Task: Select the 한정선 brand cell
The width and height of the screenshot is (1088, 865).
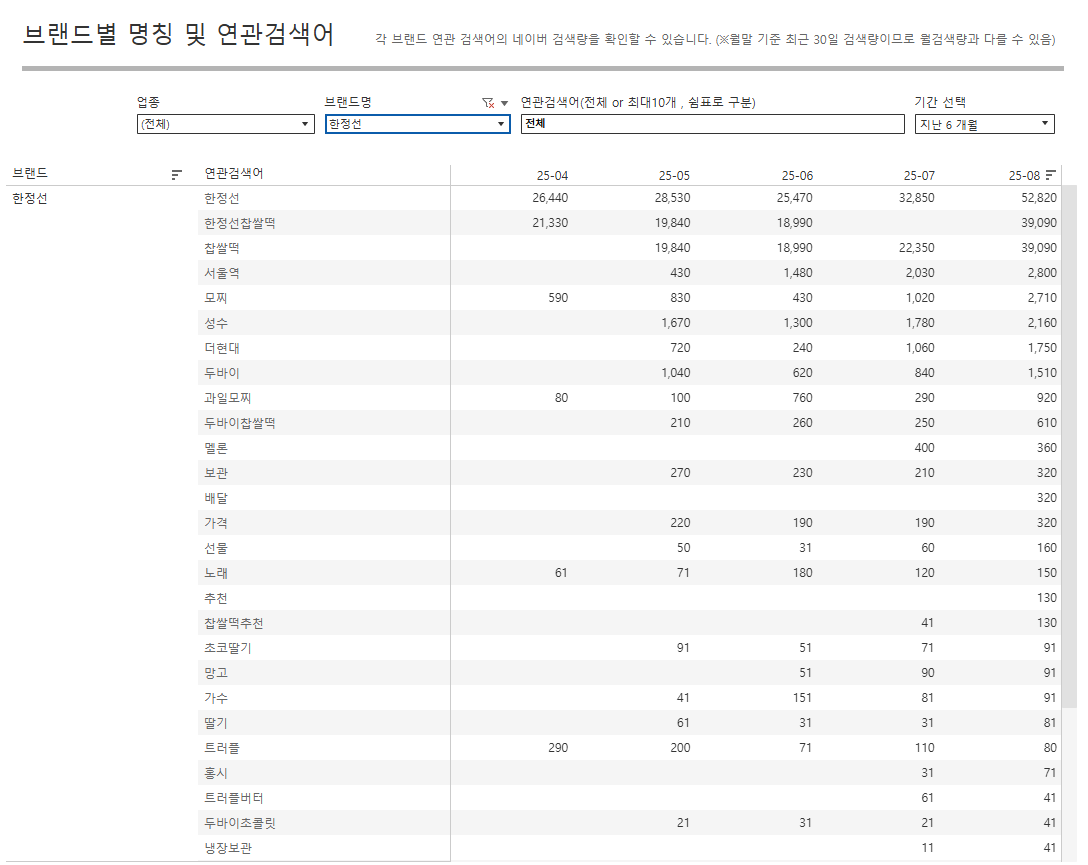Action: pos(30,198)
